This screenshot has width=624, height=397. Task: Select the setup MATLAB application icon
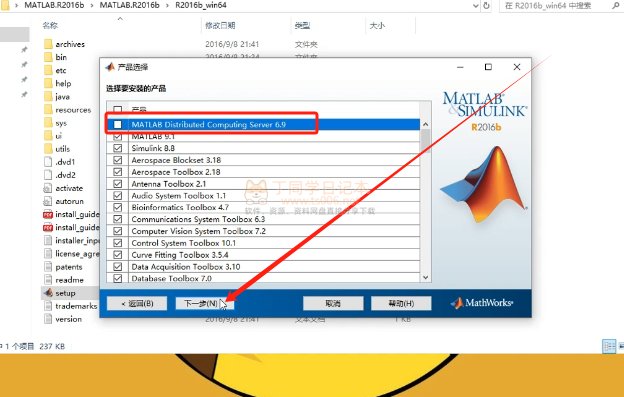click(48, 293)
